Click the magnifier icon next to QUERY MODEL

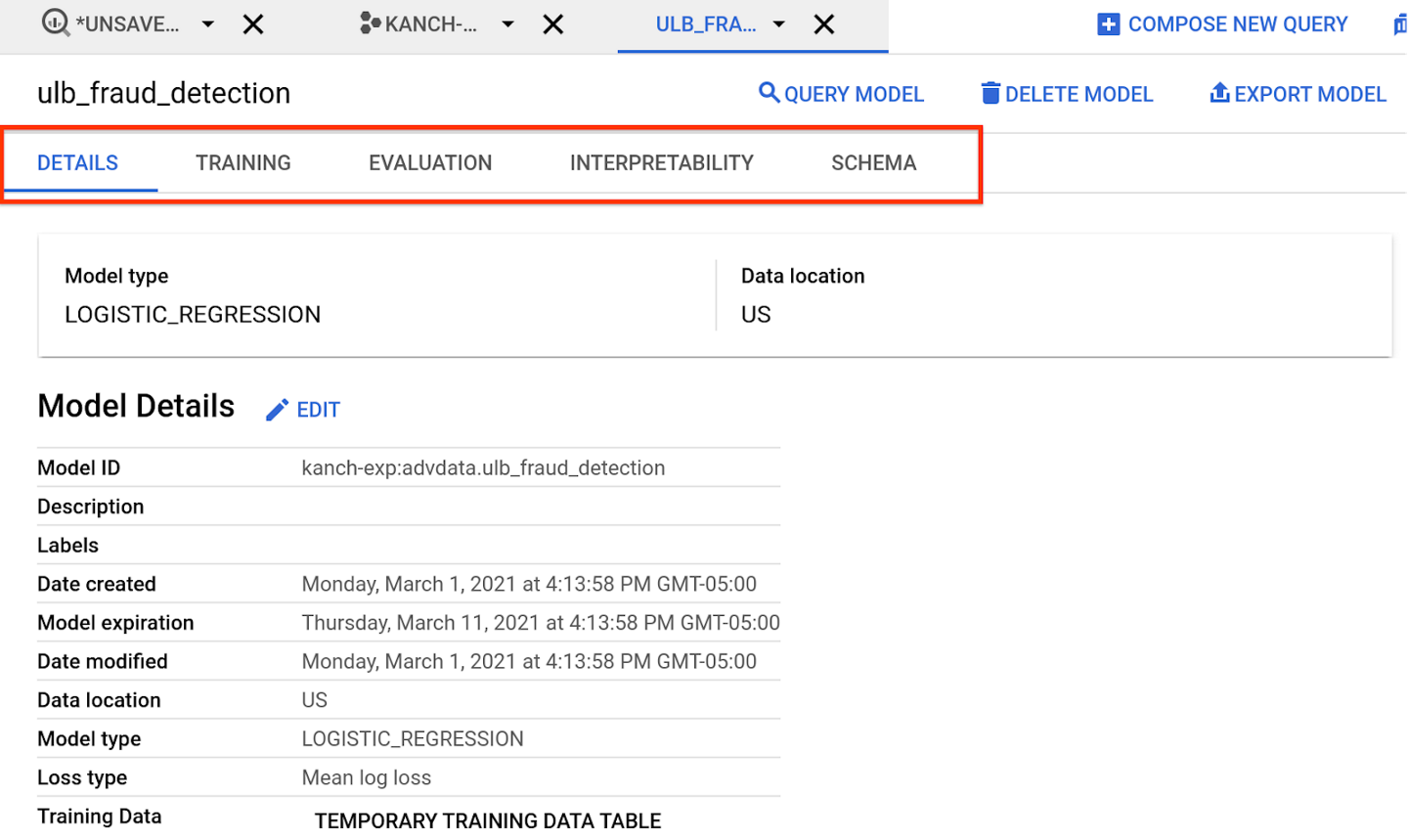click(x=768, y=93)
